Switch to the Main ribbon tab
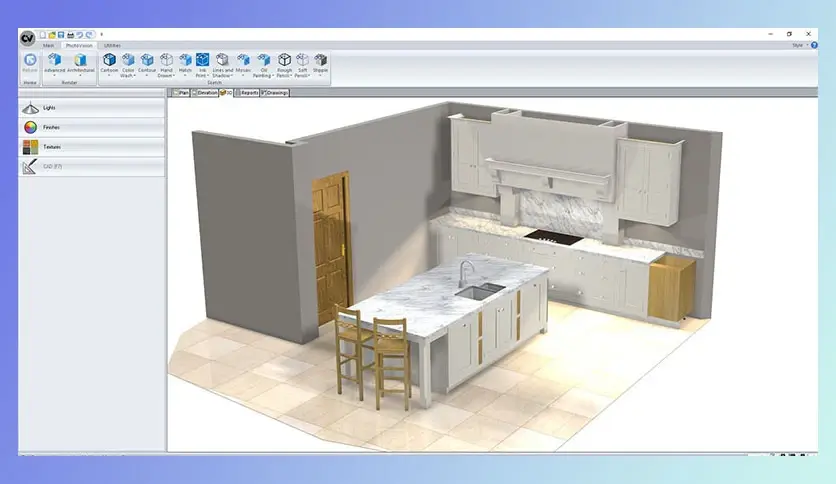836x484 pixels. [47, 45]
